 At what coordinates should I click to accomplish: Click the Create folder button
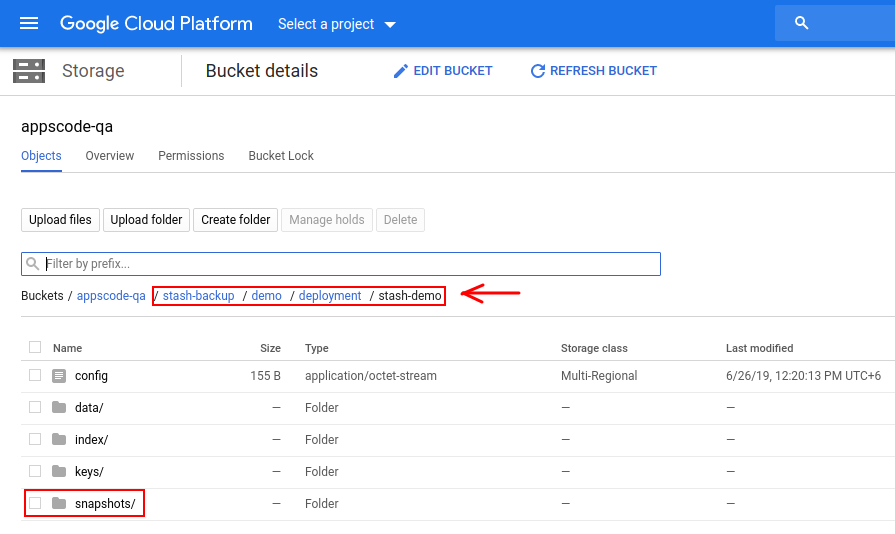point(235,220)
